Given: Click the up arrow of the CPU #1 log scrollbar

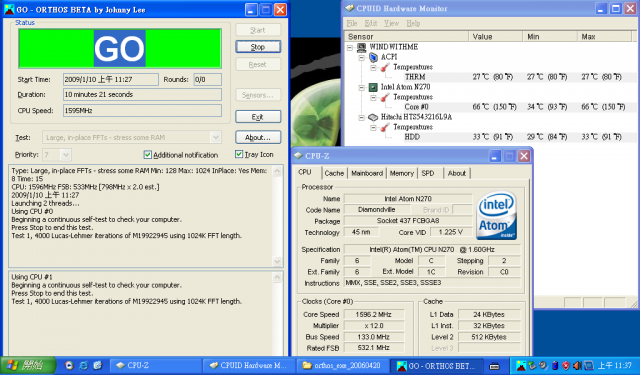Looking at the screenshot, I should (277, 278).
